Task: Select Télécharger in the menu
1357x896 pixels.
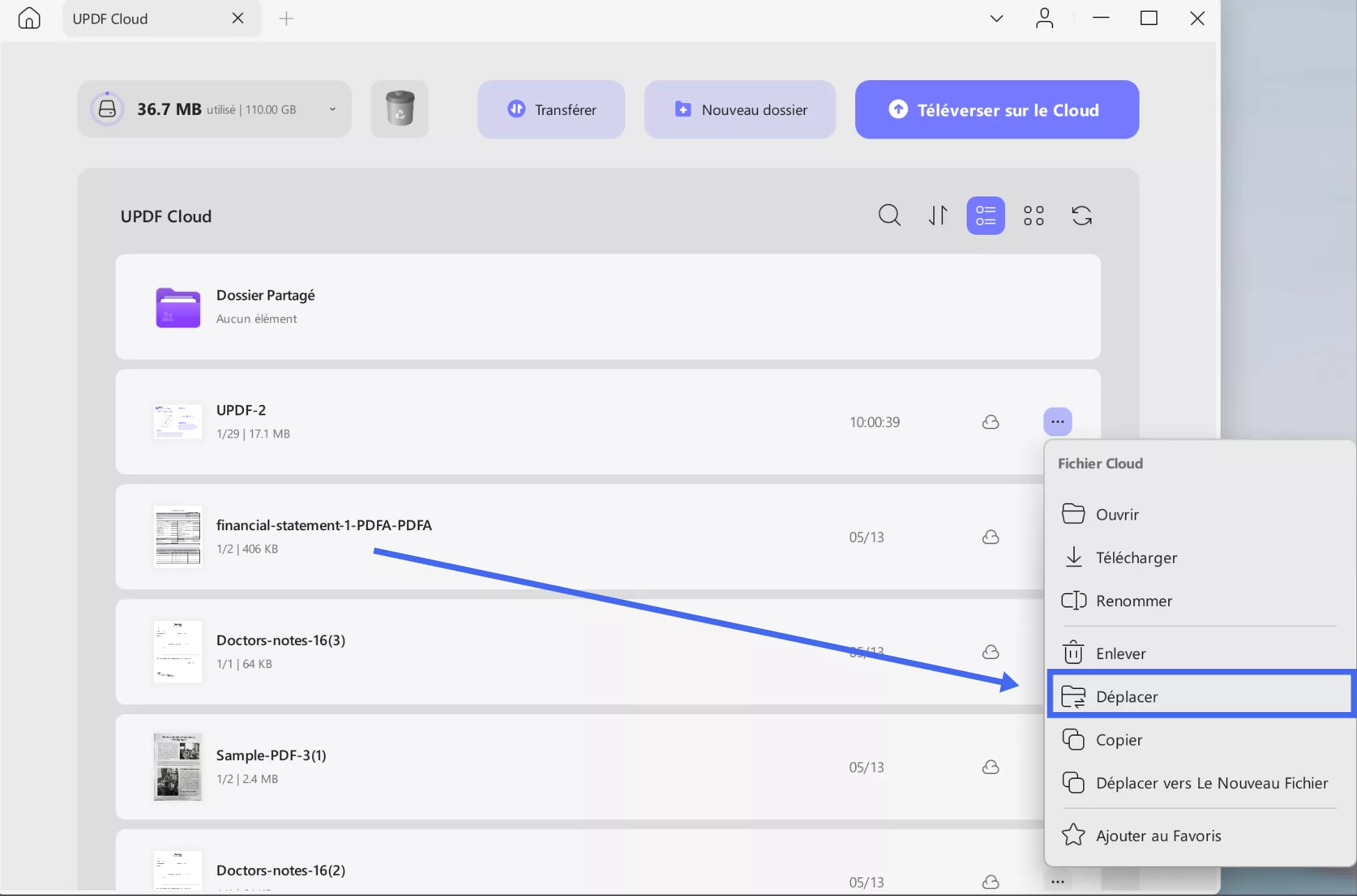Action: [1200, 557]
